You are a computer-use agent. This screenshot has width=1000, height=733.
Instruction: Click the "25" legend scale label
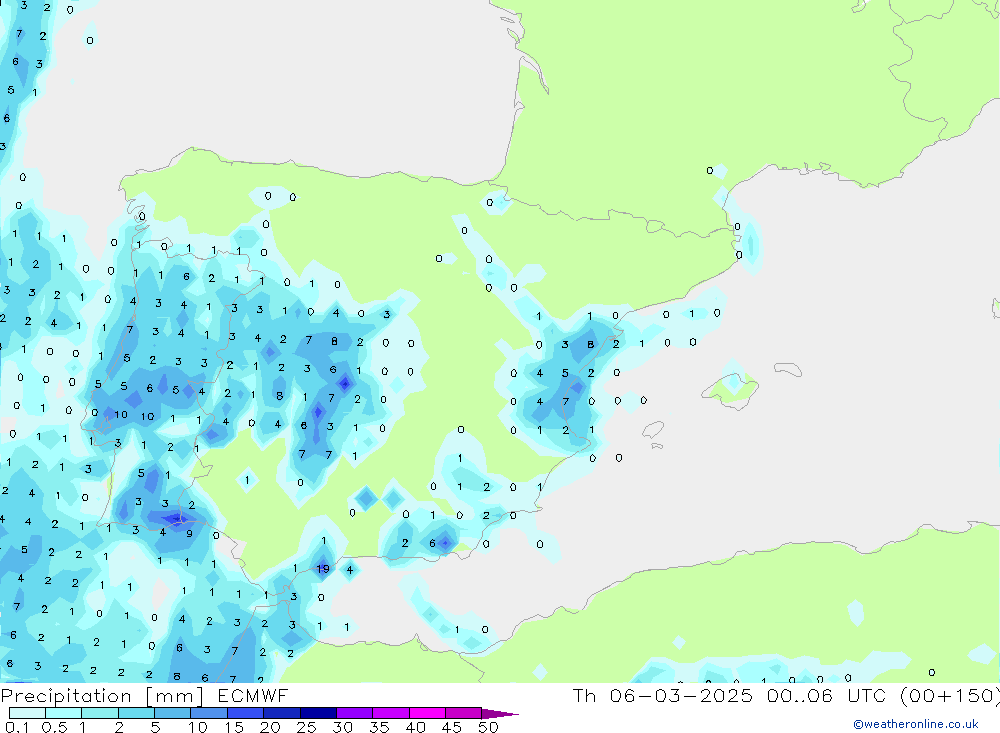click(307, 727)
